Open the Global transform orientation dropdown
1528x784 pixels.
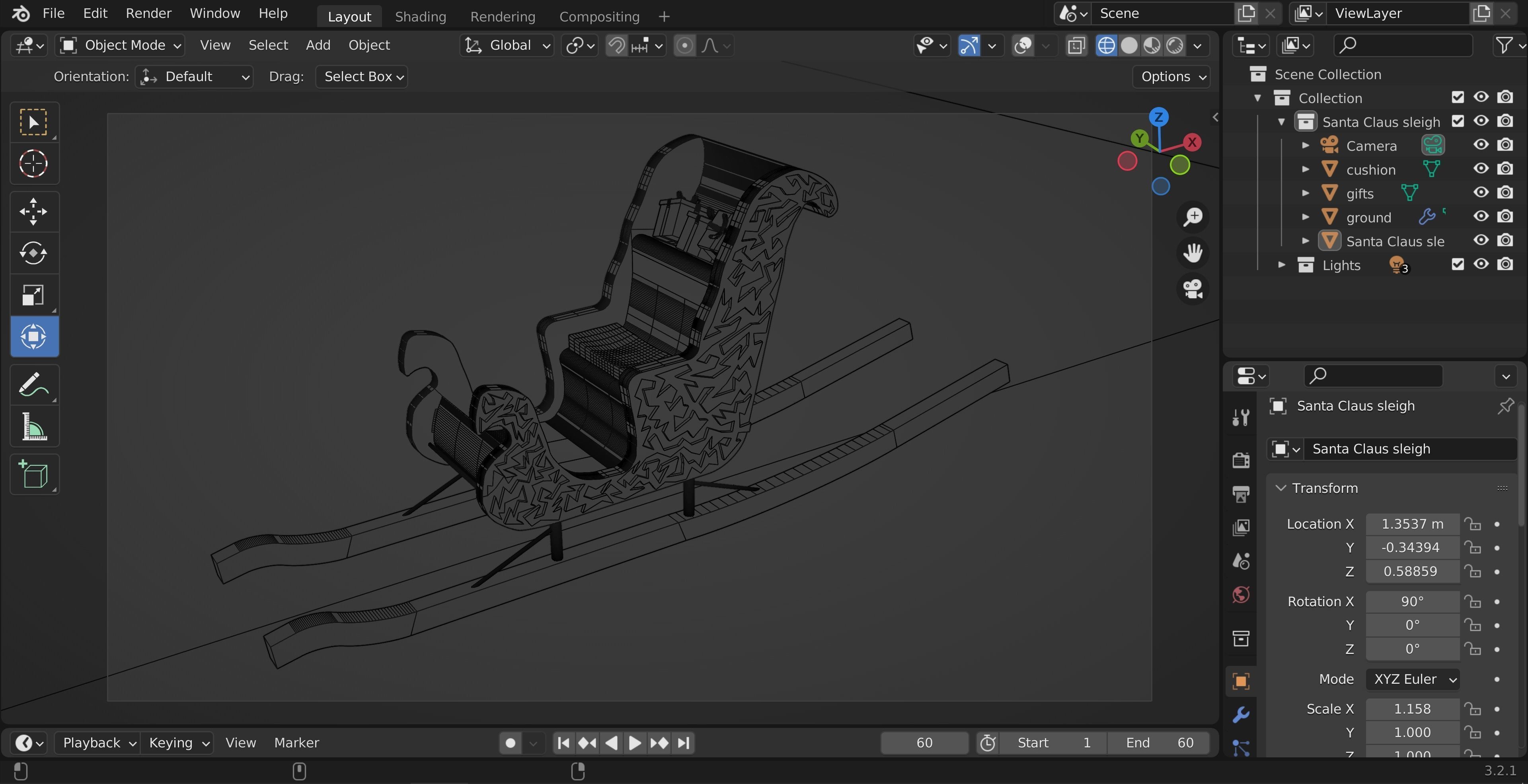click(507, 46)
